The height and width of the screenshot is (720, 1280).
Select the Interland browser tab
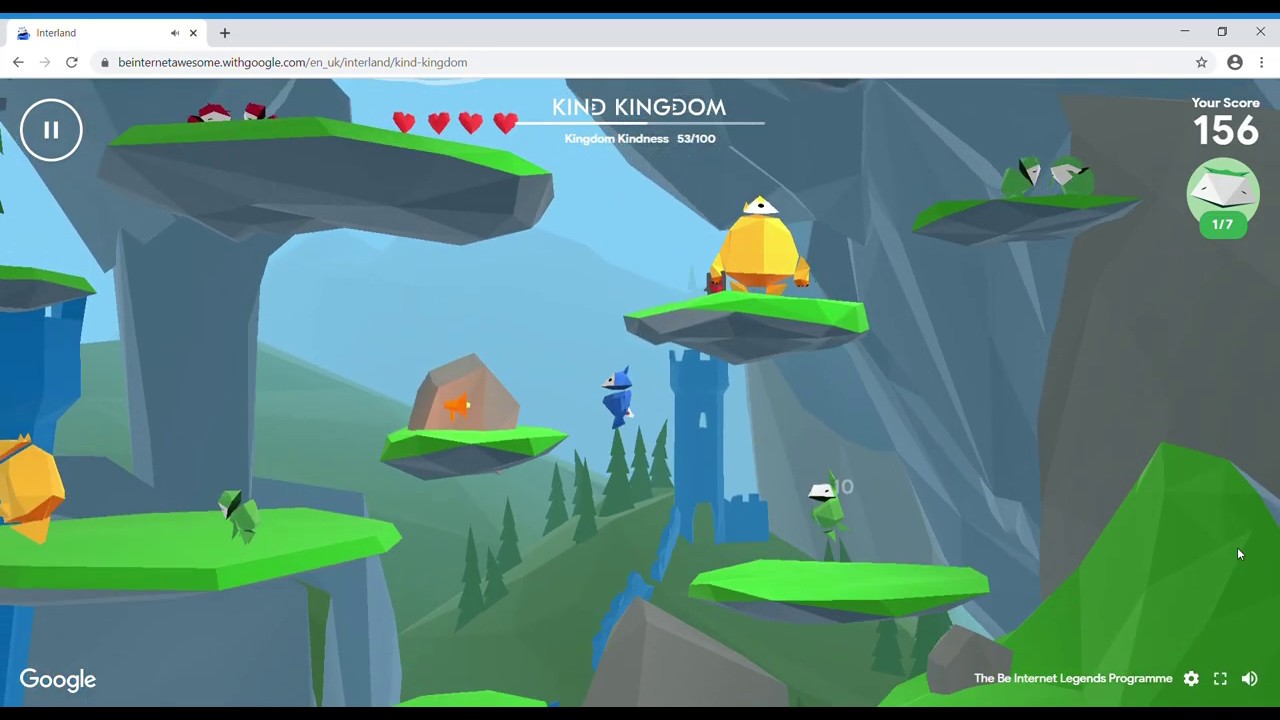(x=105, y=33)
